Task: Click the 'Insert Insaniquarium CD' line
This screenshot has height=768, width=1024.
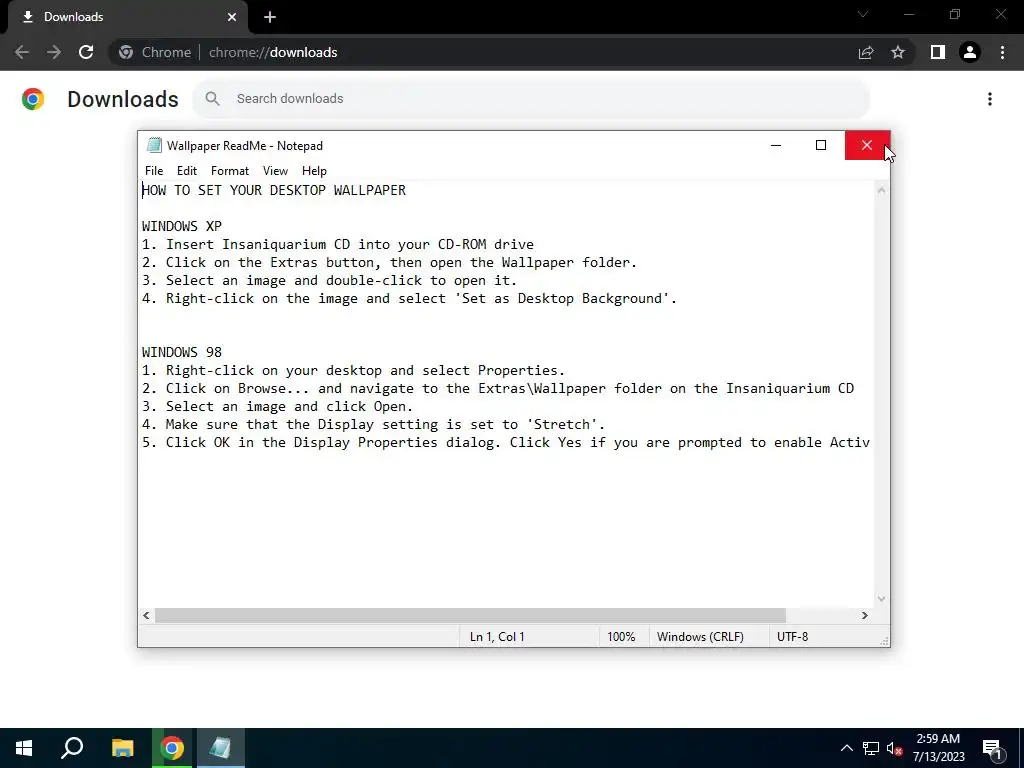Action: (338, 244)
